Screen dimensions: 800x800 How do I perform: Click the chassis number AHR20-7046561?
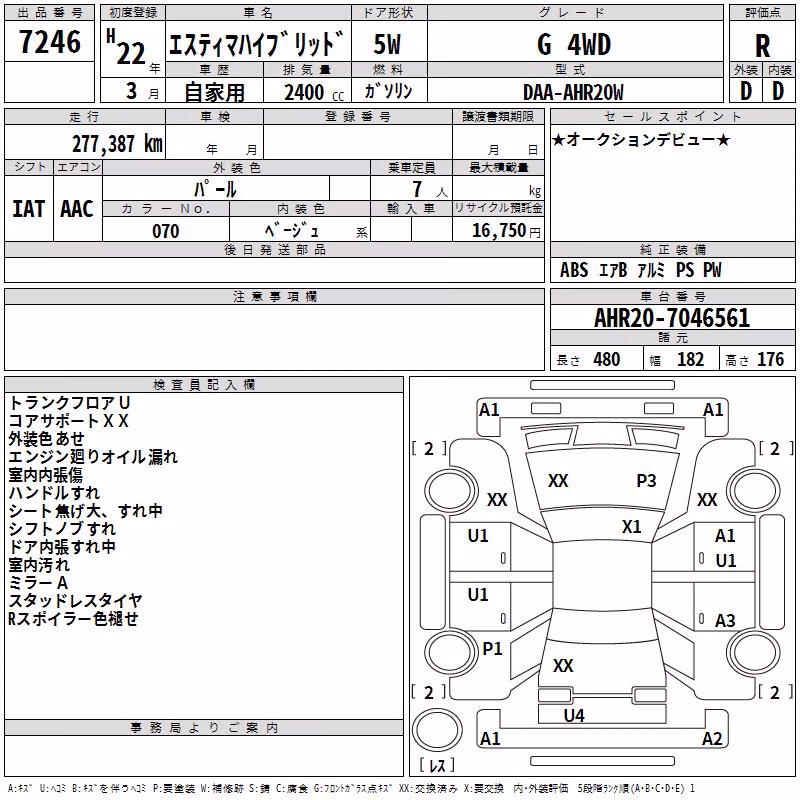click(x=672, y=318)
